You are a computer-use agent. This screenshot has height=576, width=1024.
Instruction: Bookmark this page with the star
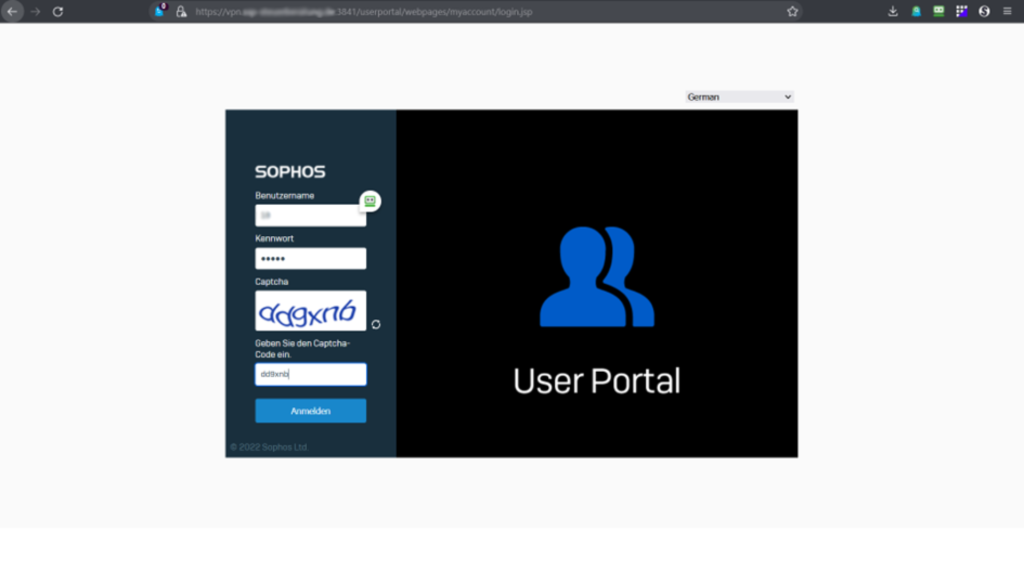[x=792, y=12]
